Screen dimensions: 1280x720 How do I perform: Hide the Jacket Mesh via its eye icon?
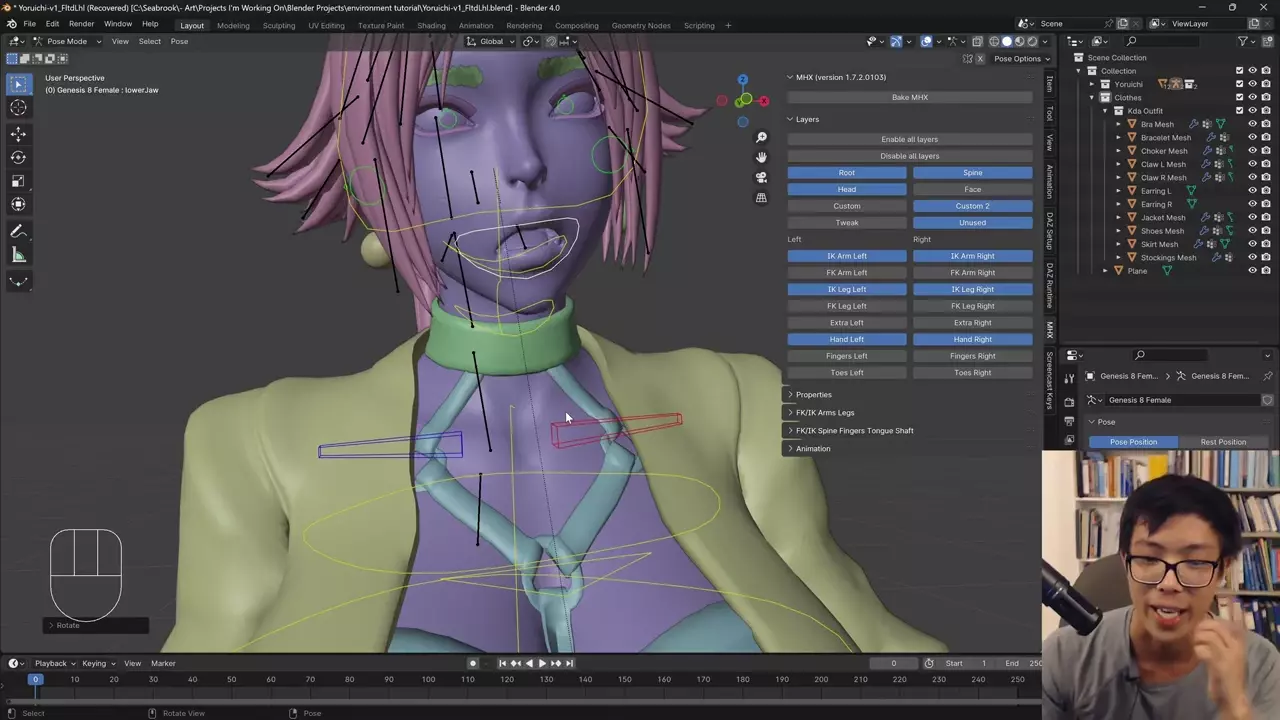click(x=1252, y=217)
